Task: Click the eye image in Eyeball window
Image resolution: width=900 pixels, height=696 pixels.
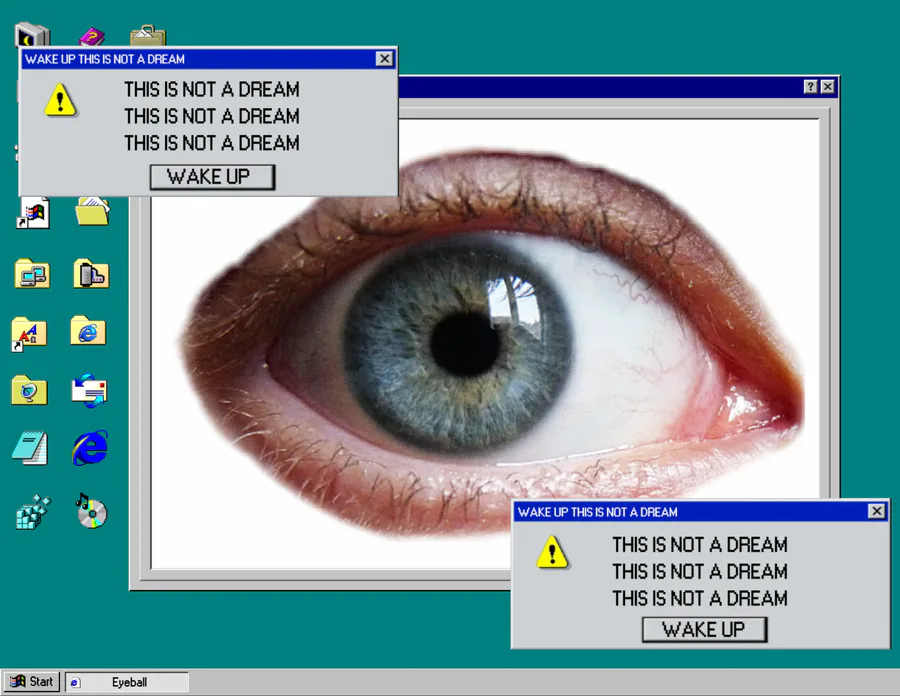Action: click(x=485, y=344)
